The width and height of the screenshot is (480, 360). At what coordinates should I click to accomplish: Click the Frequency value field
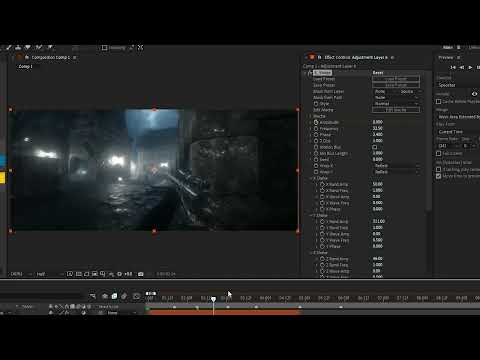(378, 129)
